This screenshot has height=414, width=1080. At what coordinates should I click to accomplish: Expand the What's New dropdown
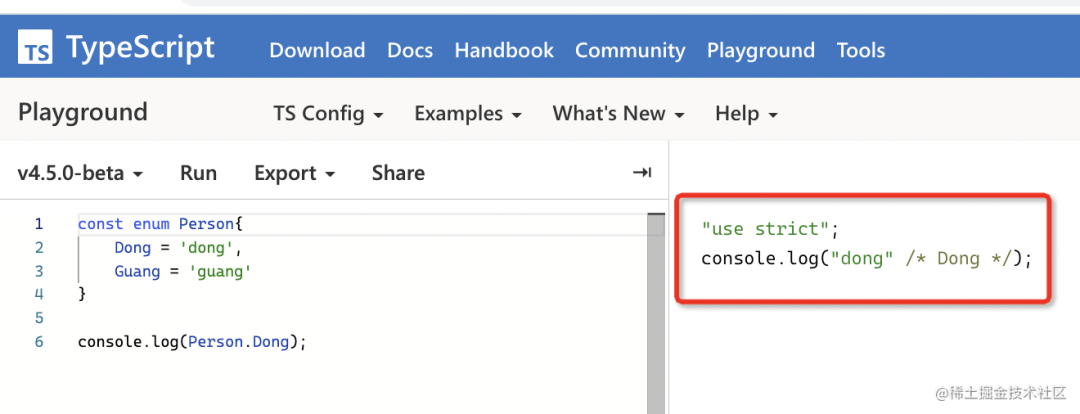coord(618,114)
